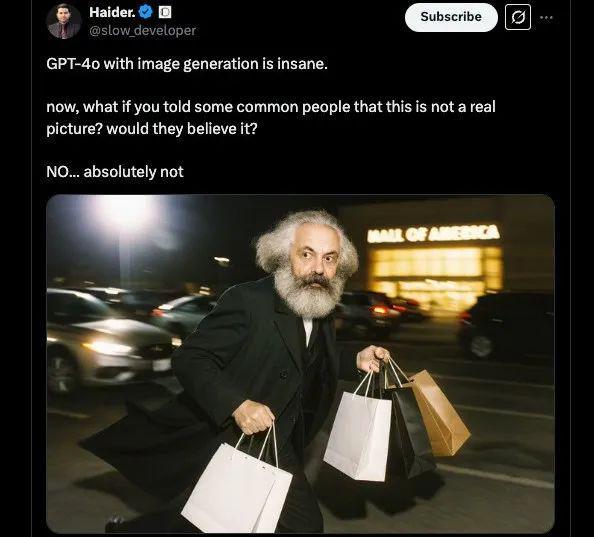
Task: Click the bearded man's face in photo
Action: click(314, 258)
